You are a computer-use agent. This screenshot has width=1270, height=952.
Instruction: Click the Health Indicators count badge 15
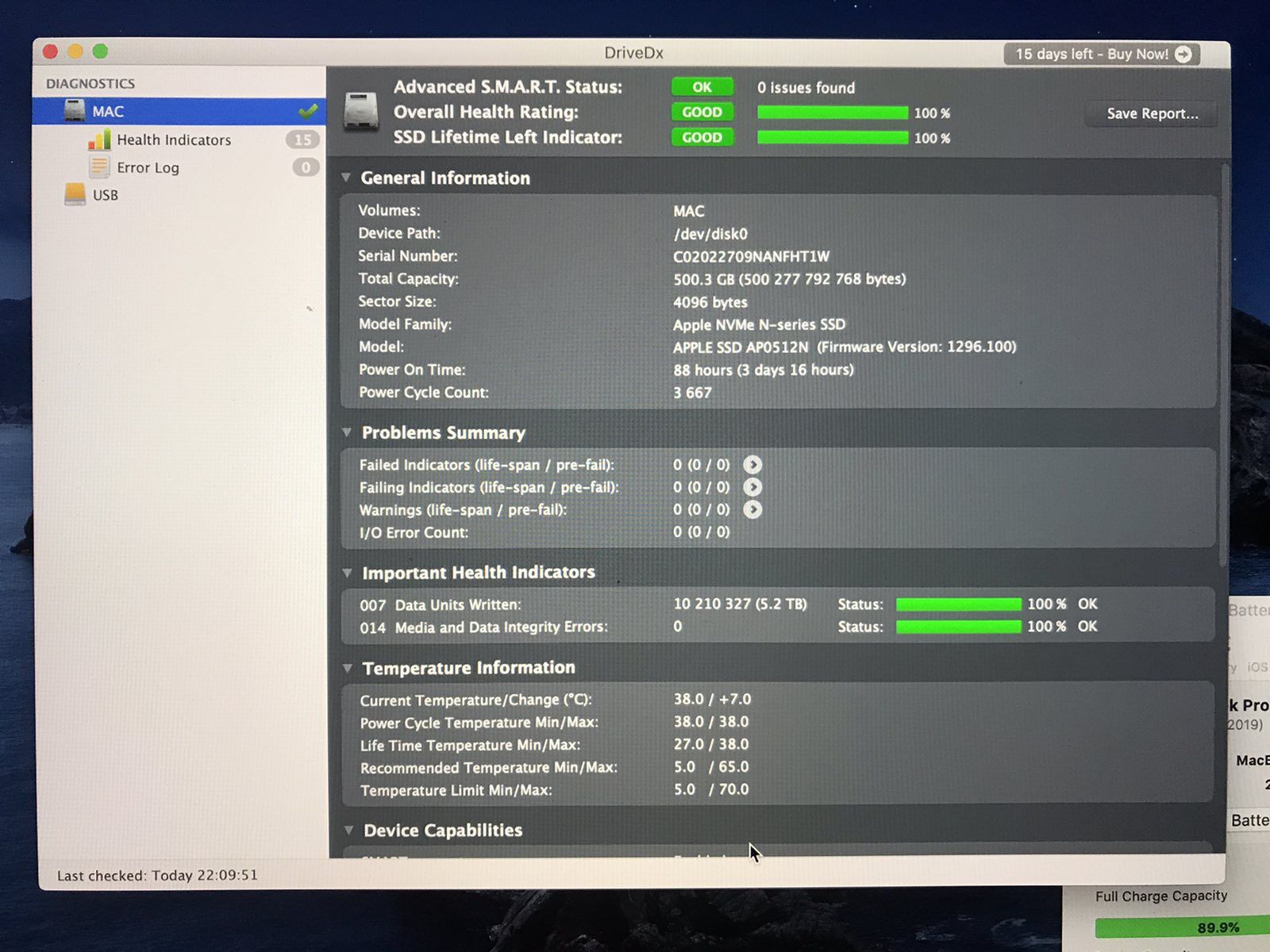coord(302,140)
